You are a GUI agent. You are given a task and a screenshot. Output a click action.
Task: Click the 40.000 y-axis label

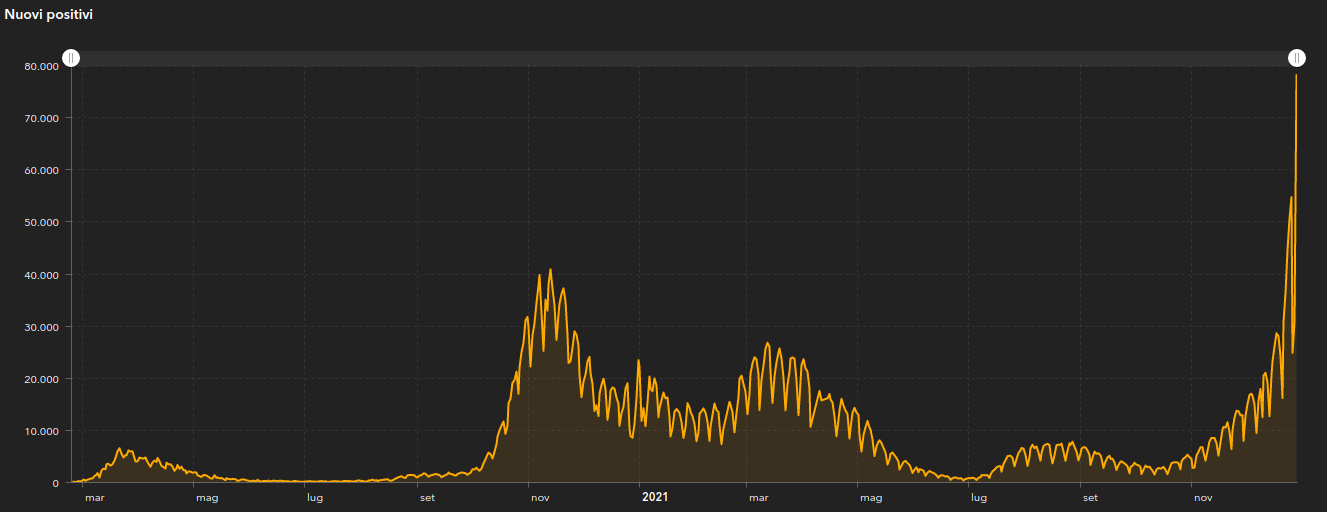pyautogui.click(x=41, y=275)
